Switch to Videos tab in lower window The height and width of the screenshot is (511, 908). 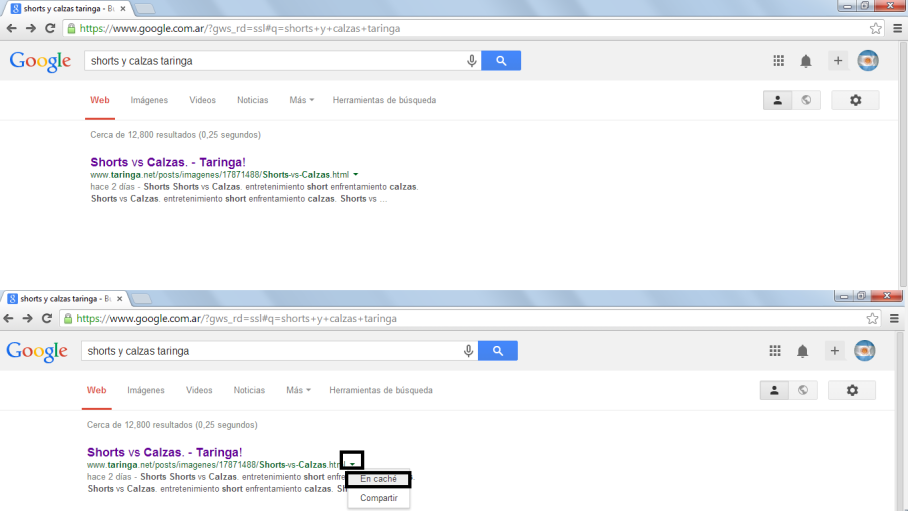click(x=199, y=390)
